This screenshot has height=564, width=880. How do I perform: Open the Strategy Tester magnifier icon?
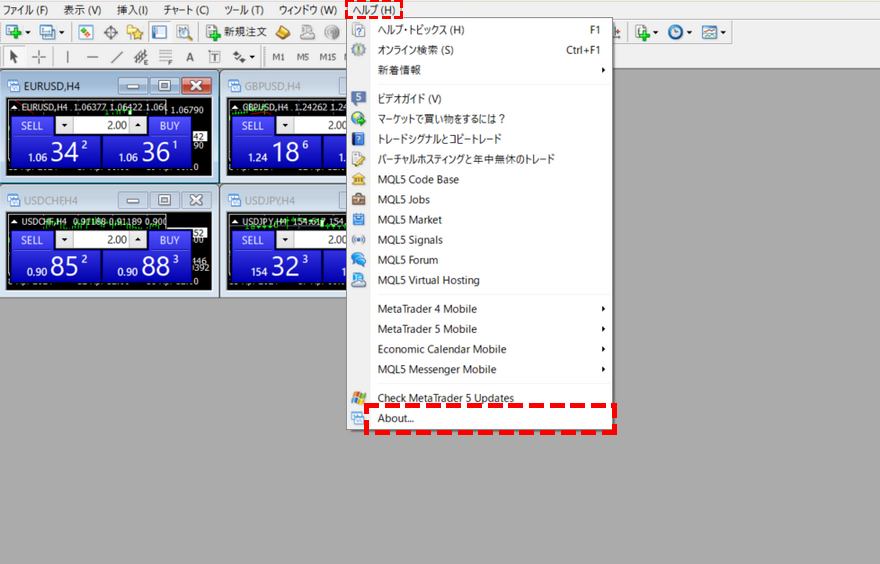pos(184,32)
